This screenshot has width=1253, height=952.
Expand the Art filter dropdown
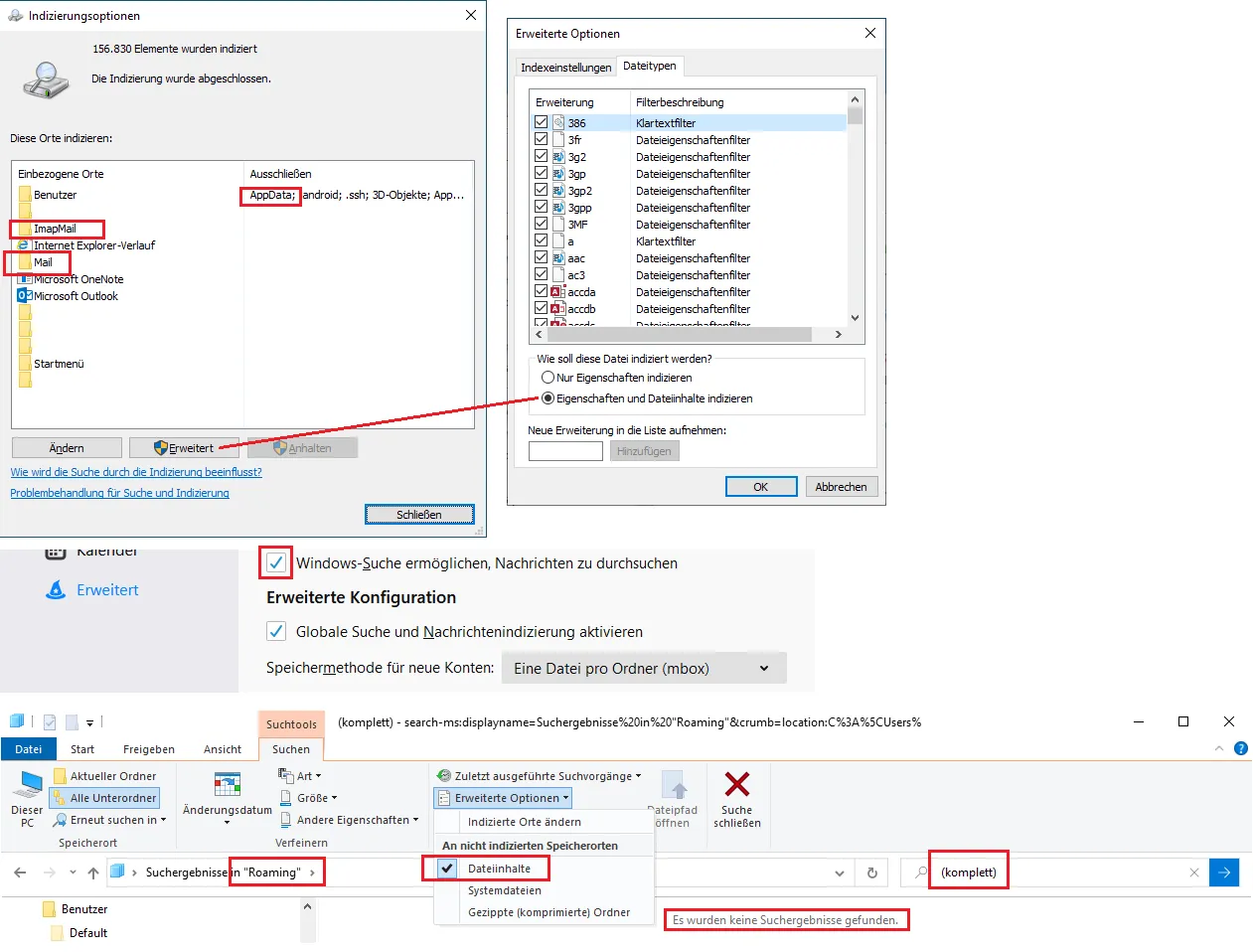(300, 776)
